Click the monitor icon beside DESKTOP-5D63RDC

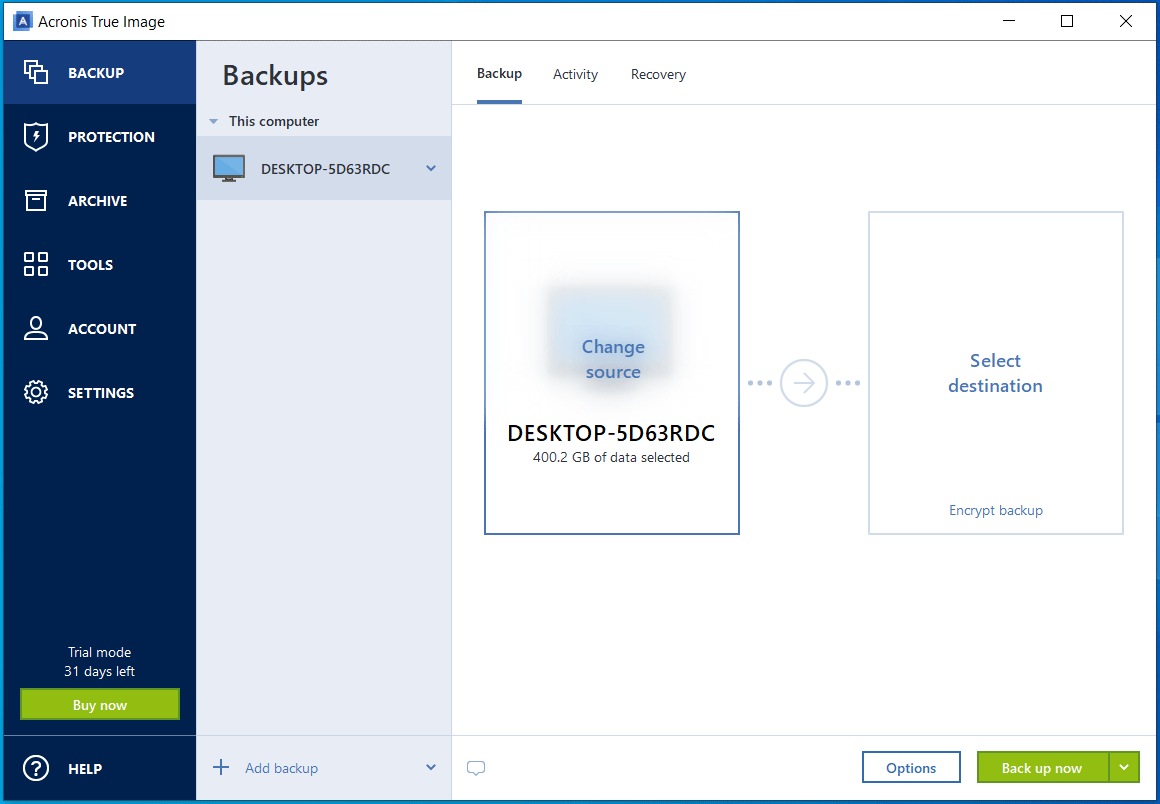point(229,169)
